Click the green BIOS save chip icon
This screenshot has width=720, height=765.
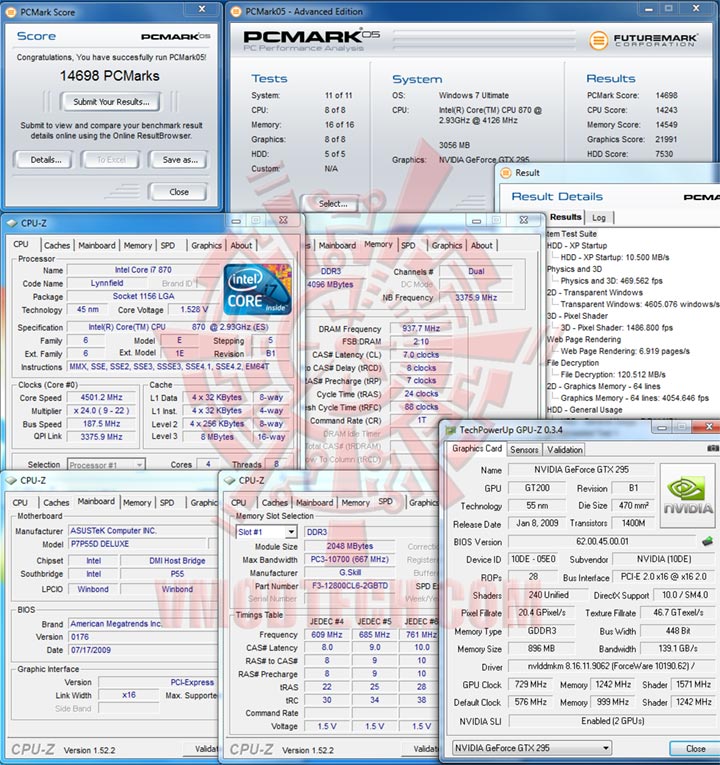(707, 541)
